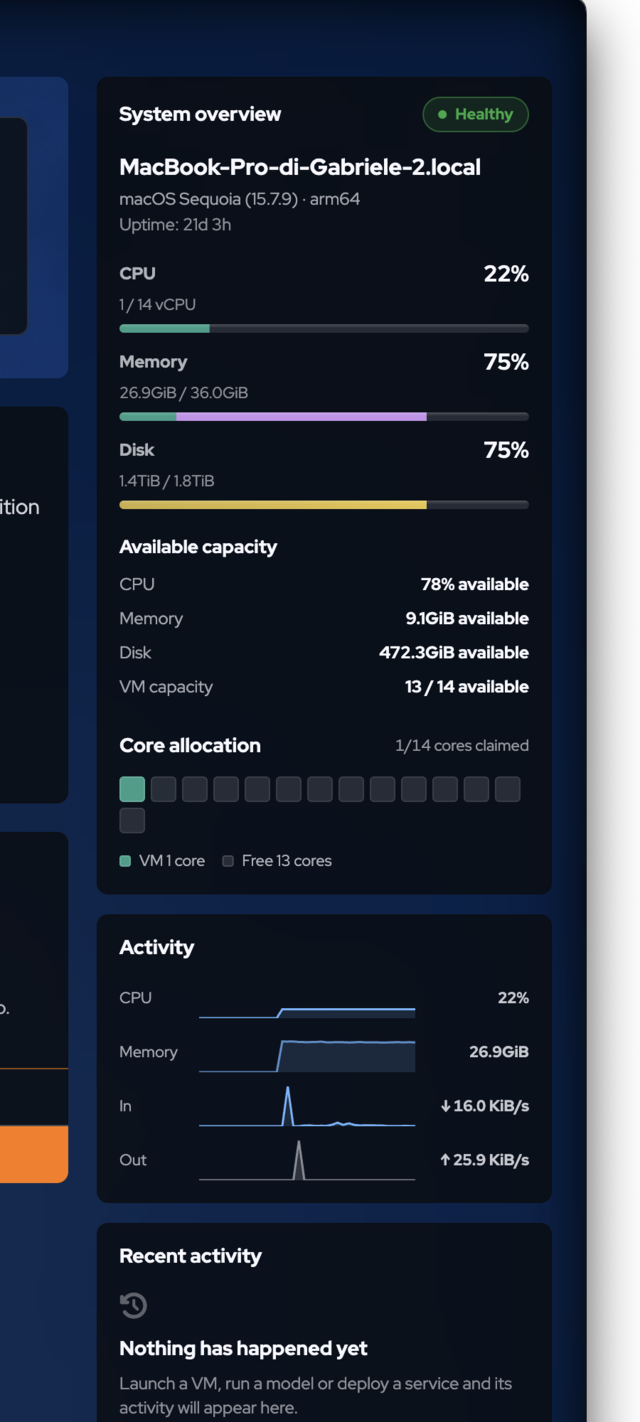Click the CPU usage progress bar

(x=324, y=328)
